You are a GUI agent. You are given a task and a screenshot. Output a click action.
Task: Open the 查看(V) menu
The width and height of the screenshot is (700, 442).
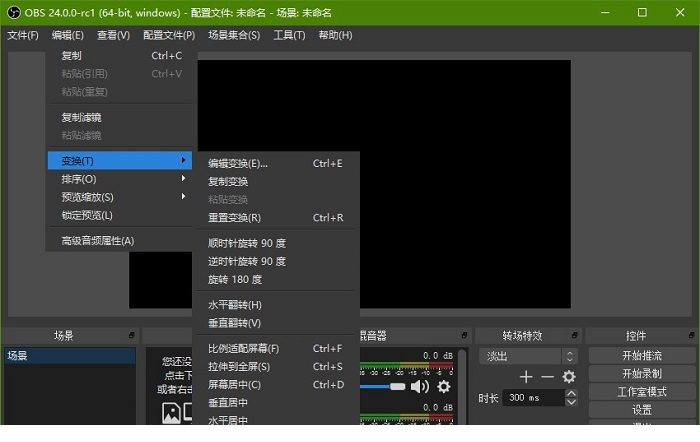(113, 35)
